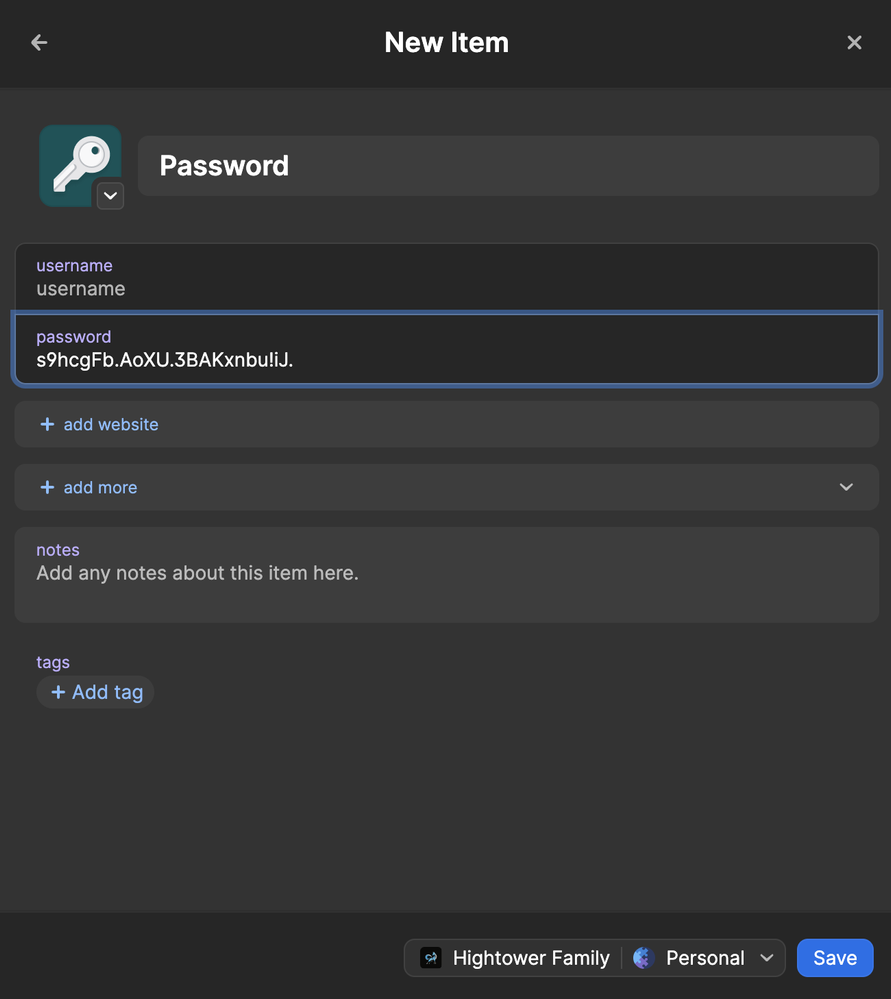This screenshot has width=891, height=999.
Task: Open the Personal vault dropdown chevron
Action: (767, 958)
